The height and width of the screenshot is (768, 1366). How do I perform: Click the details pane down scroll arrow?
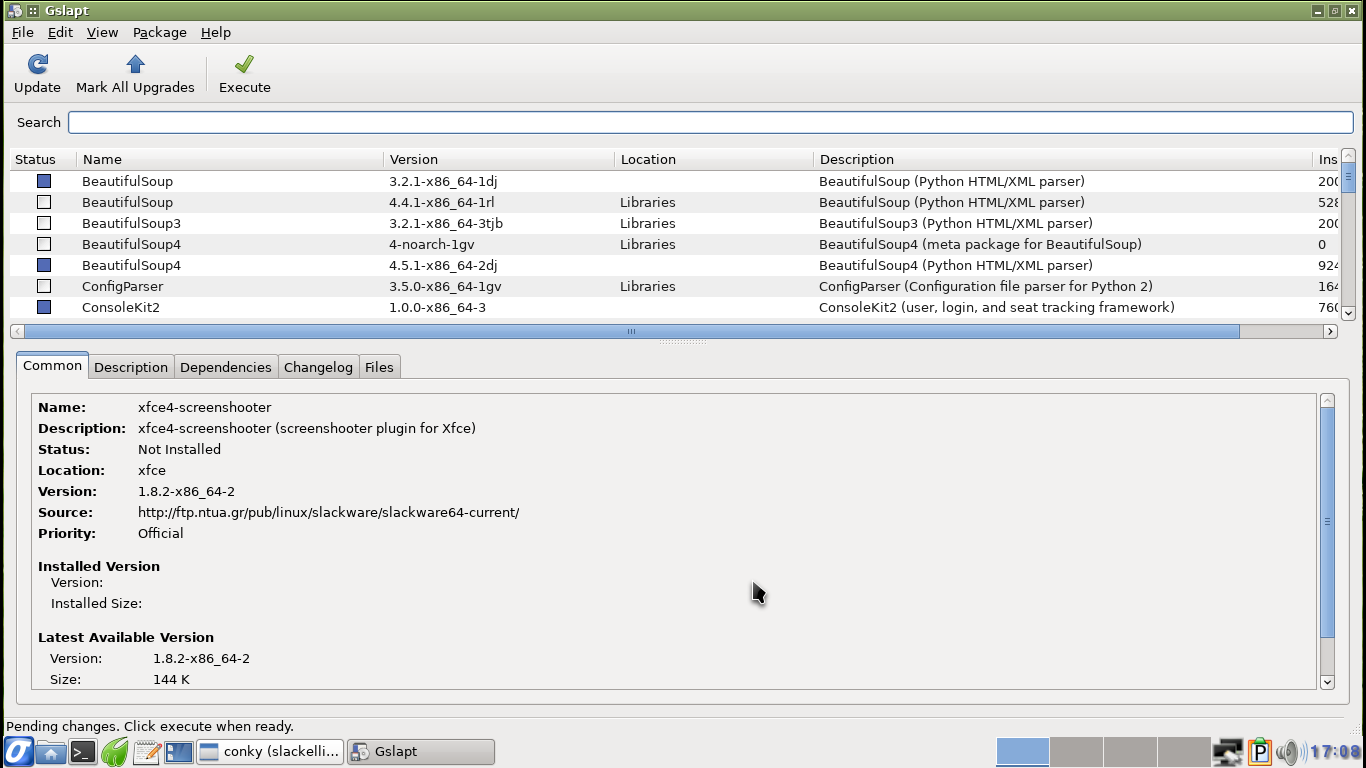[x=1327, y=682]
